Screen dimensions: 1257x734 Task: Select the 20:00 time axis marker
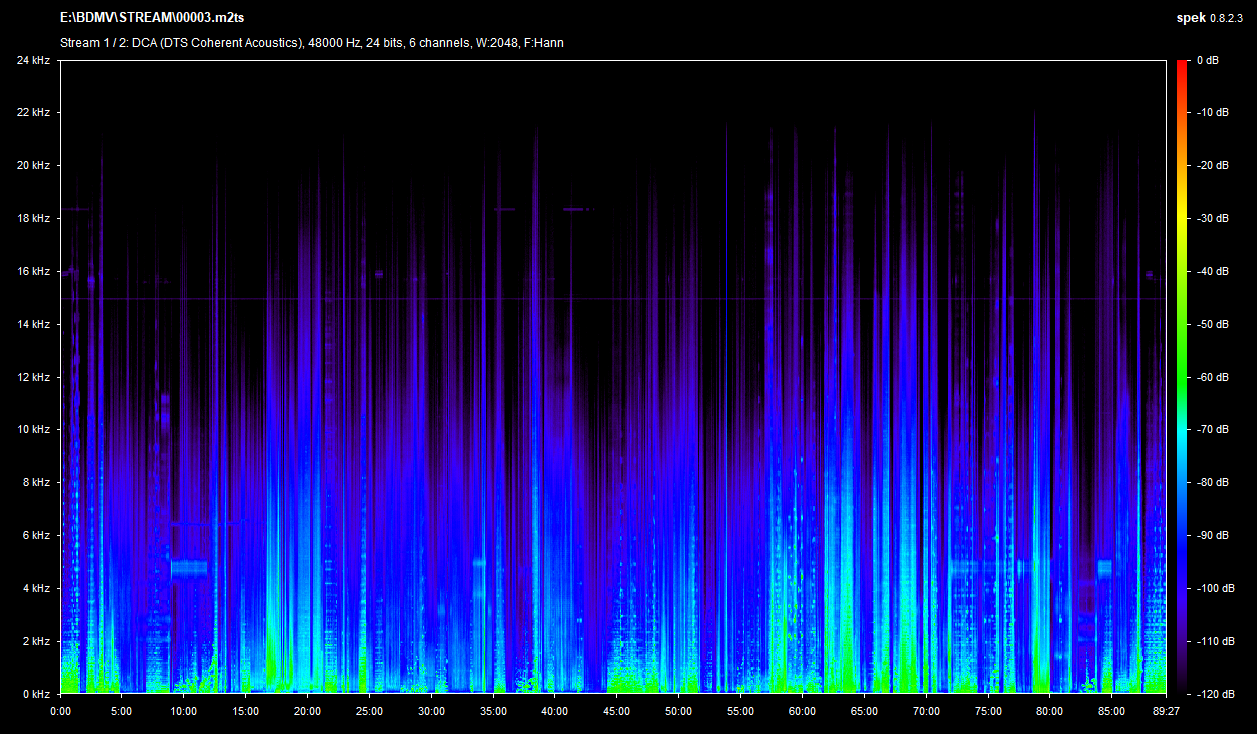[307, 711]
